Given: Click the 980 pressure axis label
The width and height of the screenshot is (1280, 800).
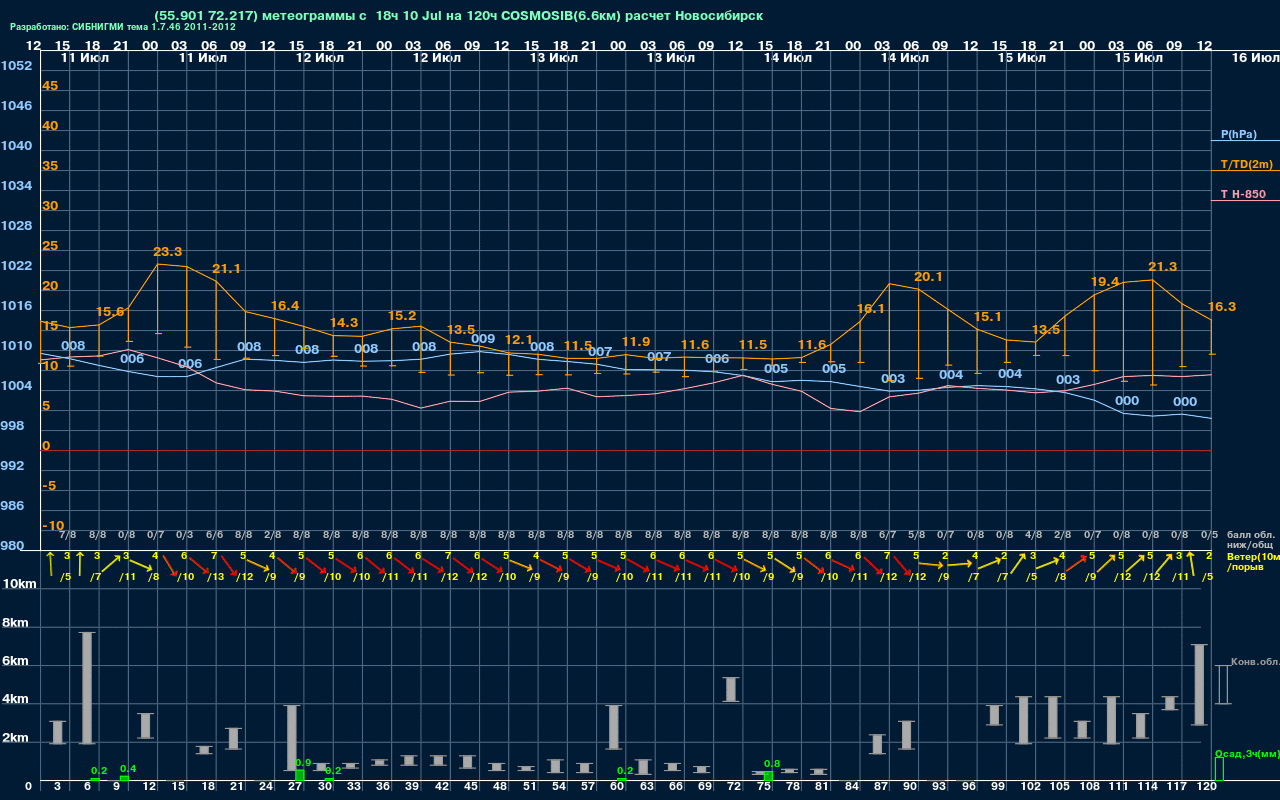Looking at the screenshot, I should coord(13,546).
